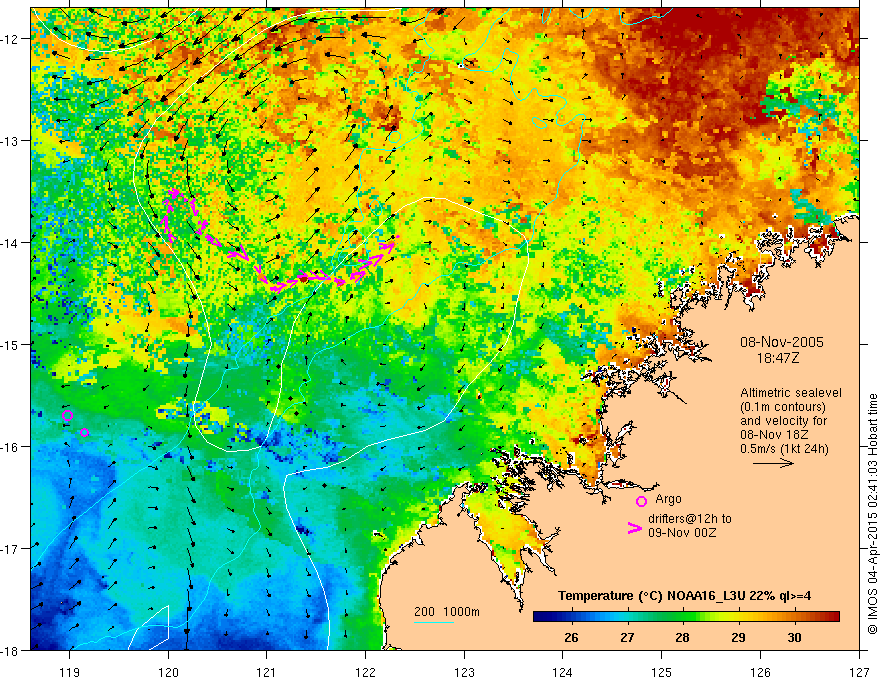Click the smaller Argo float circle below it

(x=84, y=432)
